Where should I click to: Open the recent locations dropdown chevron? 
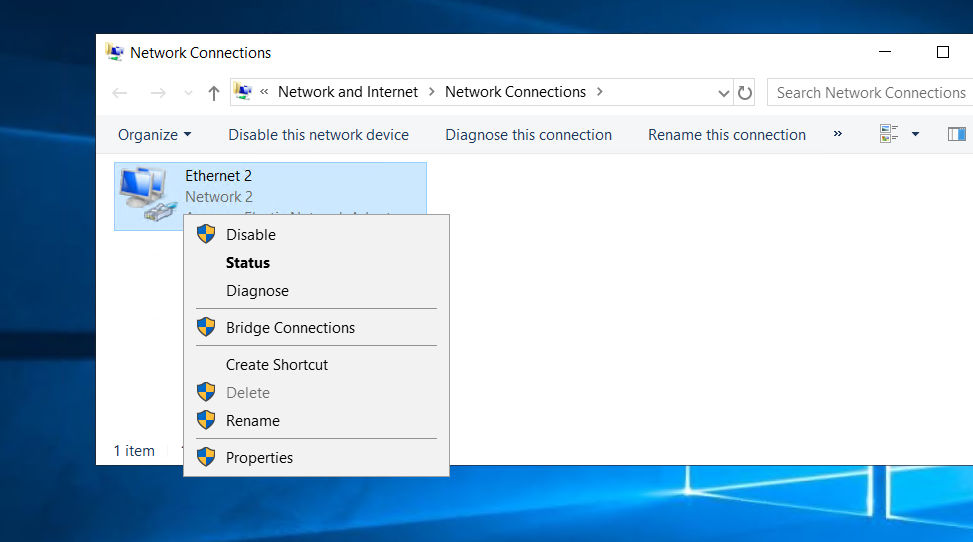pos(189,94)
